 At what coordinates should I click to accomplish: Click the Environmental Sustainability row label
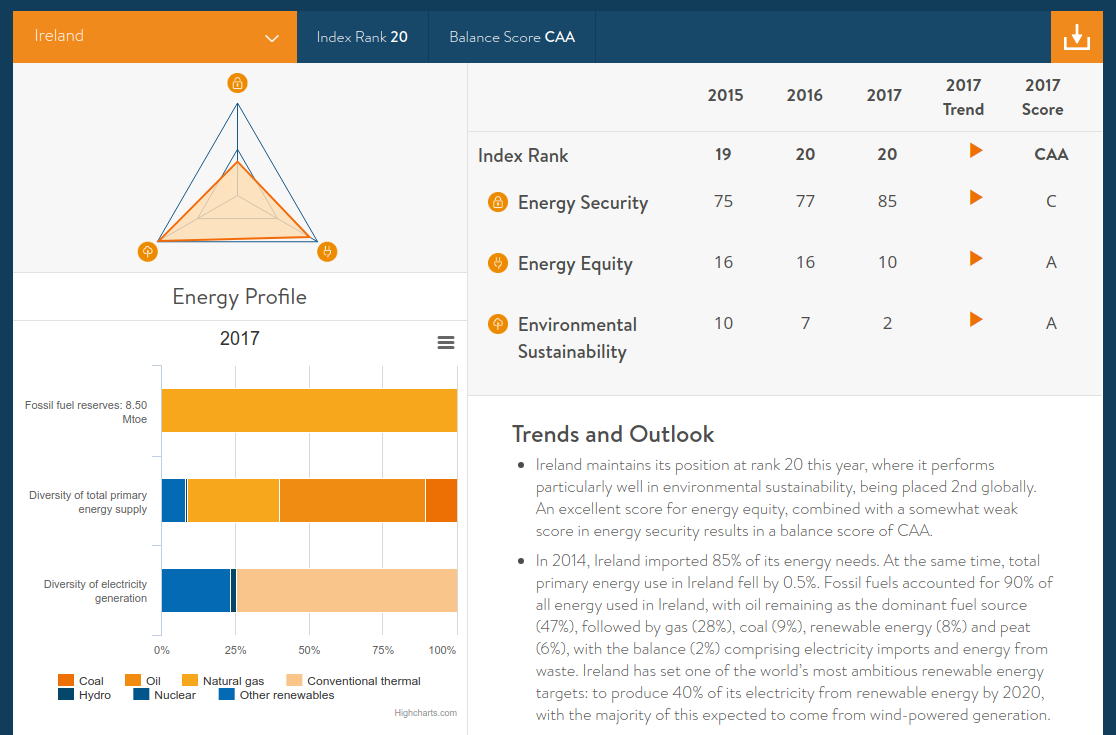point(577,338)
